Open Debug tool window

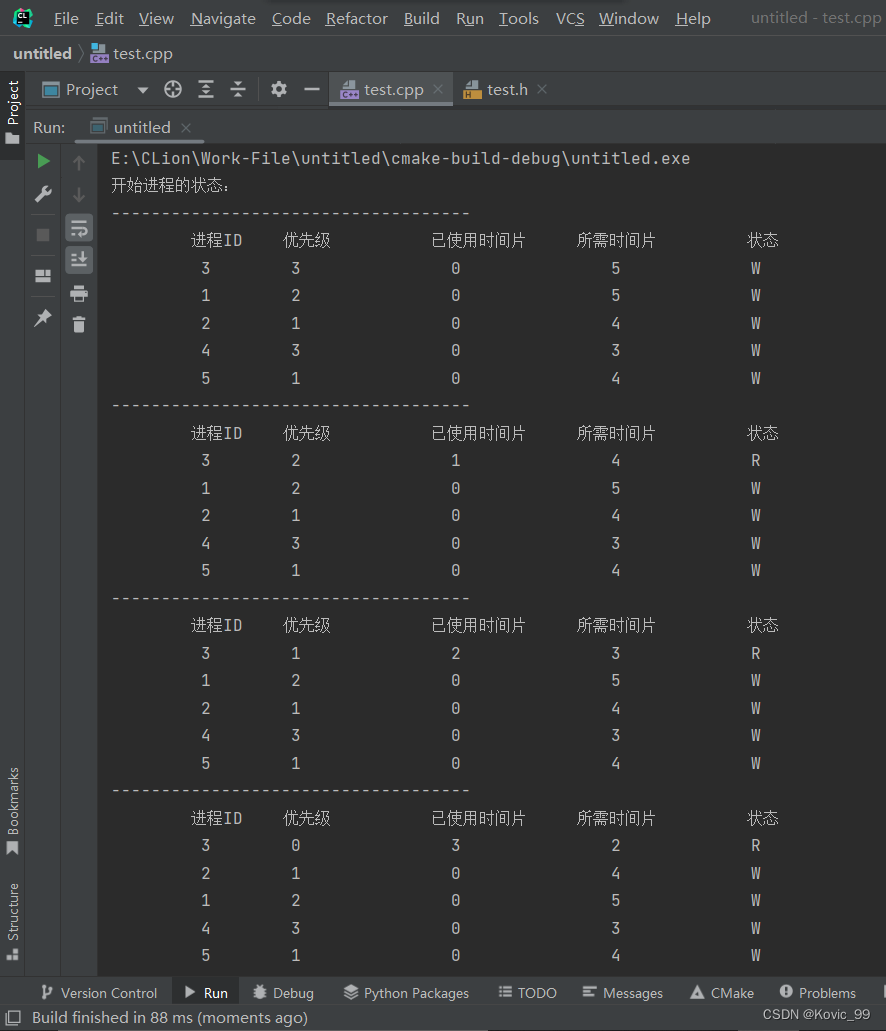click(x=283, y=993)
